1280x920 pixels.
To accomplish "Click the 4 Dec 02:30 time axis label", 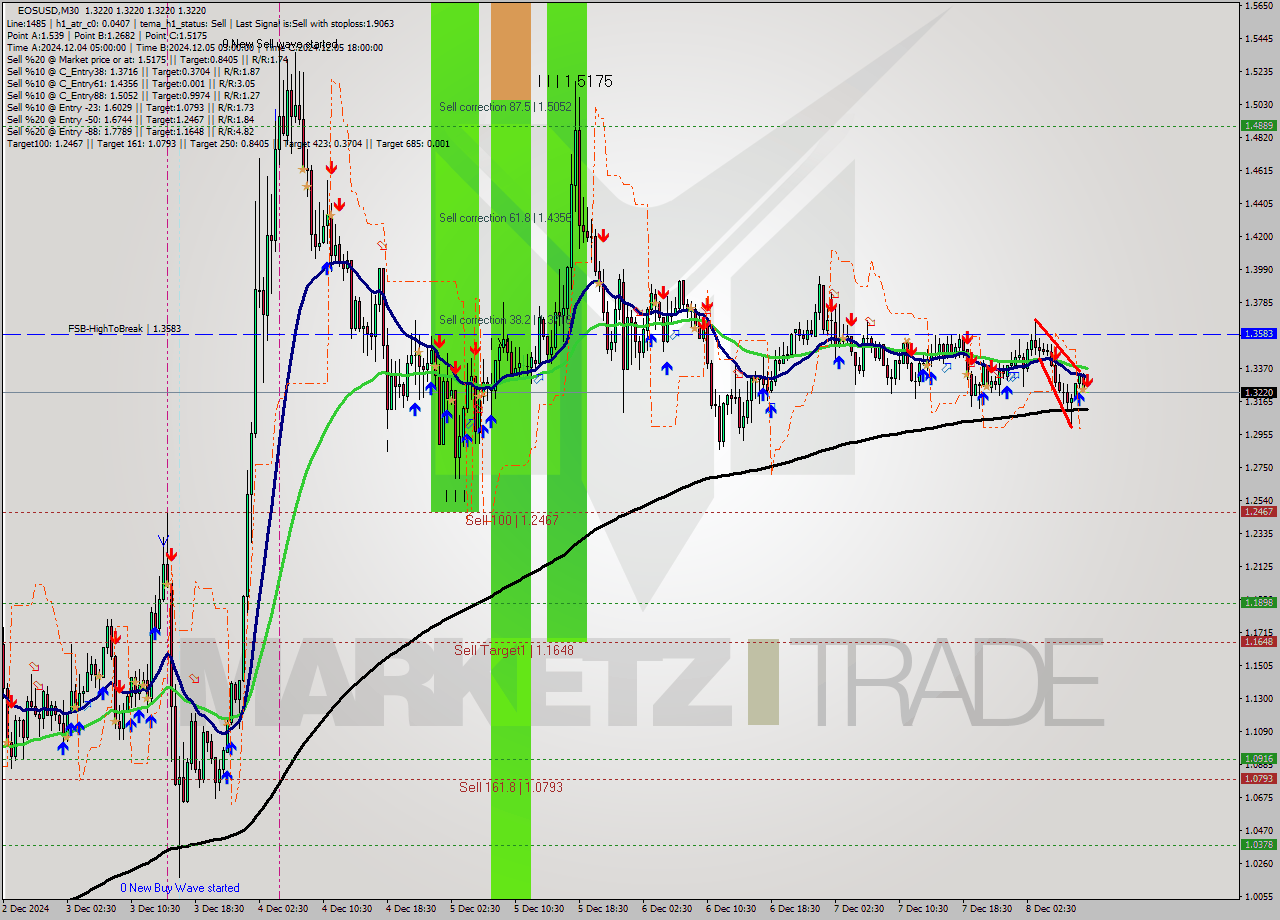I will [282, 909].
